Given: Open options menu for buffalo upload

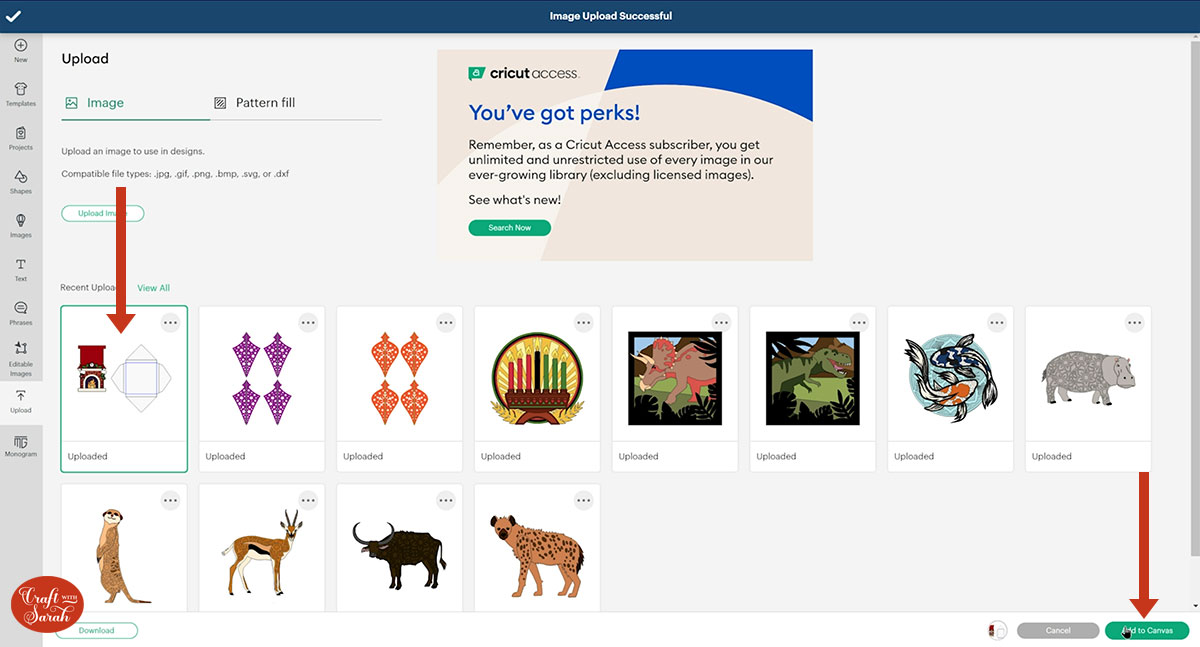Looking at the screenshot, I should tap(446, 500).
